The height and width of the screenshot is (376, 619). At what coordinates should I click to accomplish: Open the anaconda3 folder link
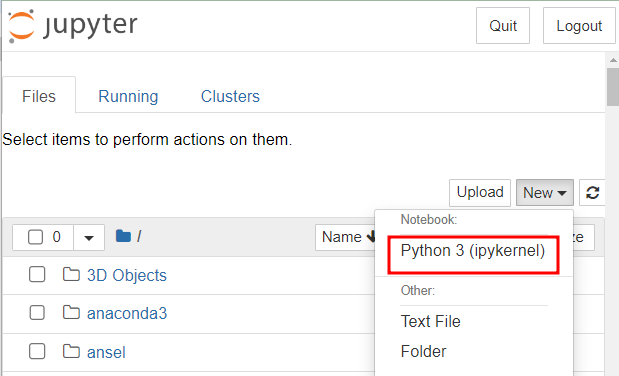[127, 313]
